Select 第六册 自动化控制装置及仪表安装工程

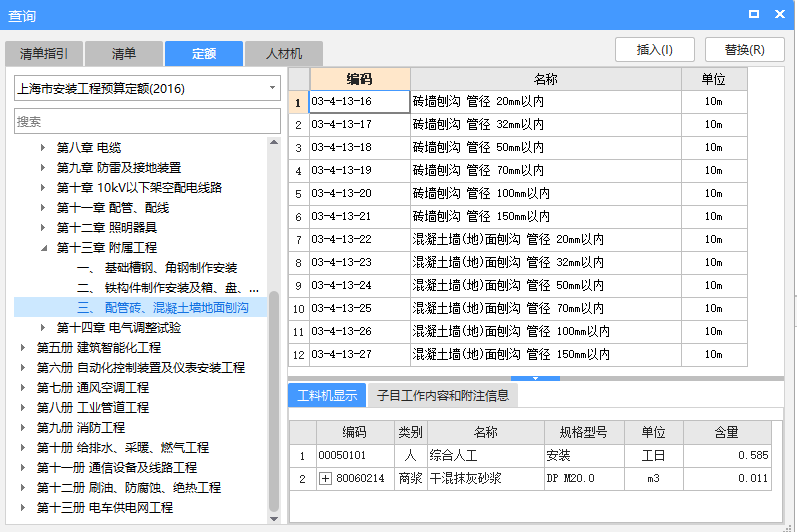coord(141,368)
